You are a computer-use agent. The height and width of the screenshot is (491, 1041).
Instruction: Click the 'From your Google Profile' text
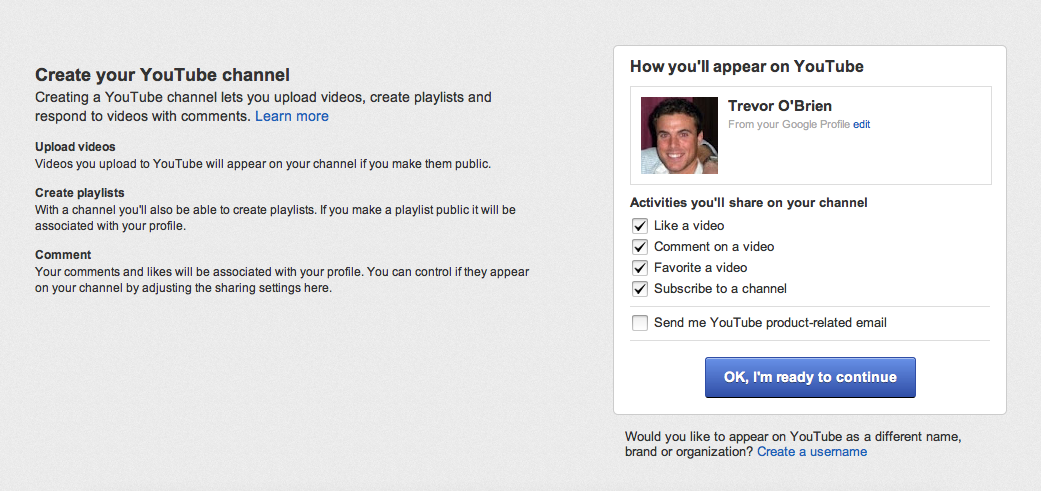(789, 124)
